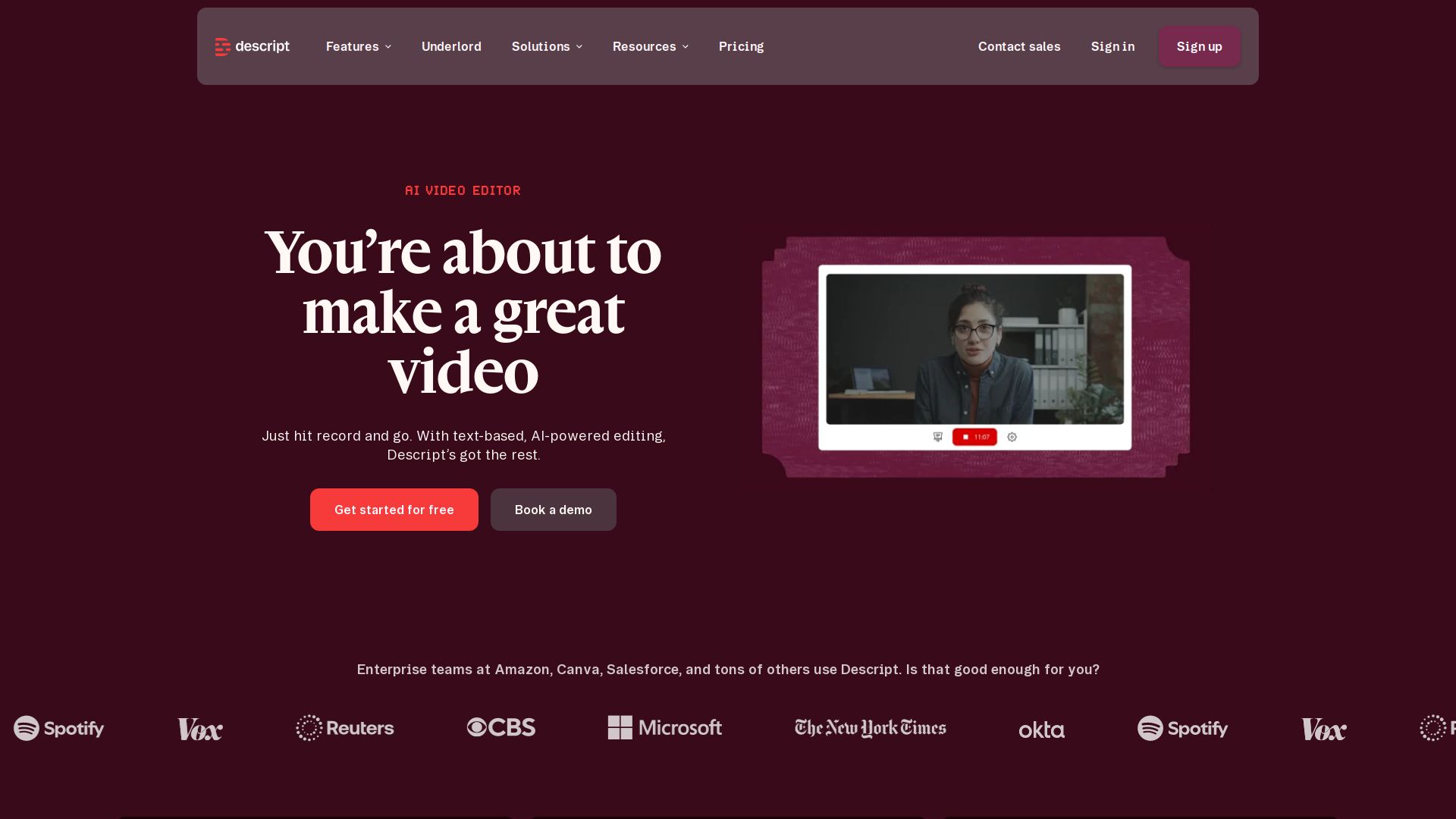This screenshot has height=819, width=1456.
Task: Expand the Features dropdown menu
Action: (359, 47)
